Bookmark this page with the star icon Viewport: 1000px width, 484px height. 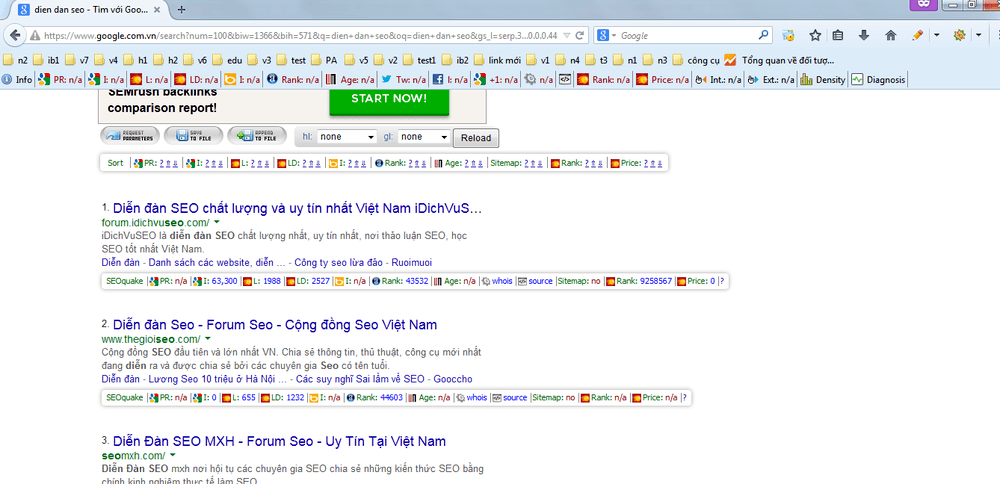pyautogui.click(x=815, y=36)
